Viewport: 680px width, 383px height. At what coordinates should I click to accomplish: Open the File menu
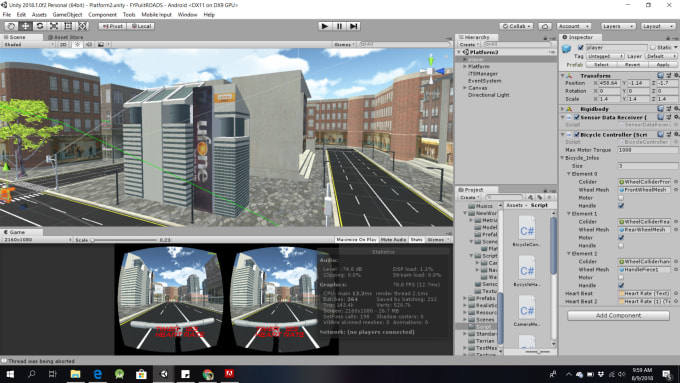coord(7,14)
